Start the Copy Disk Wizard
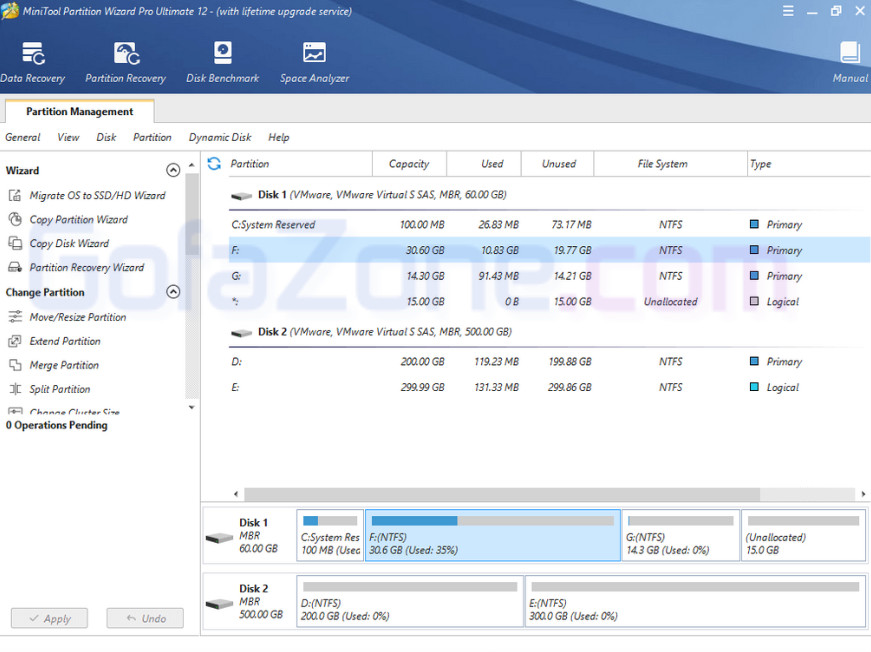Viewport: 871px width, 652px height. (x=69, y=244)
